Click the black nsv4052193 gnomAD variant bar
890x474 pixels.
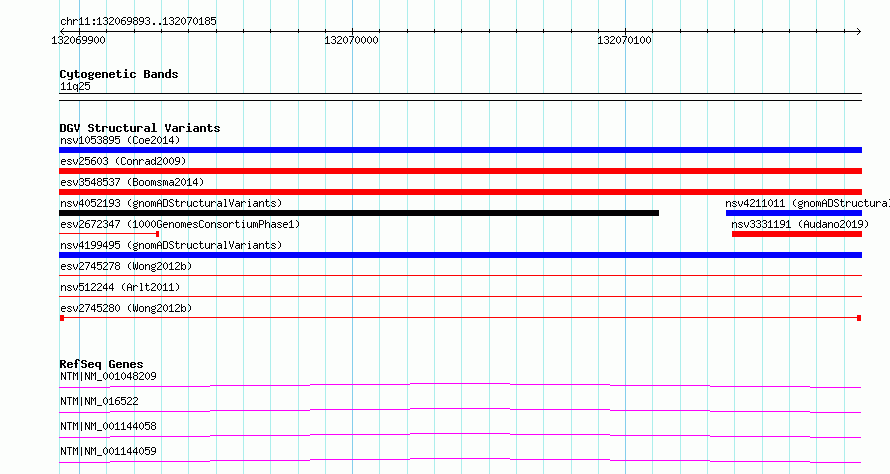(x=359, y=213)
